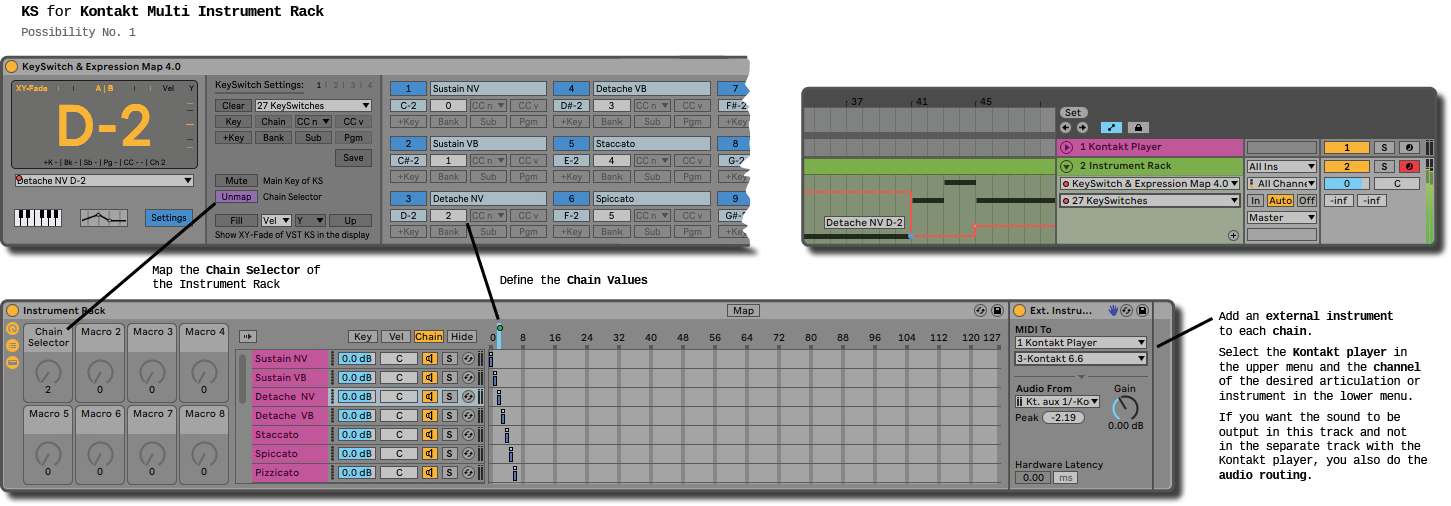Open the Y dropdown next to Fill
This screenshot has height=506, width=1451.
pyautogui.click(x=310, y=220)
